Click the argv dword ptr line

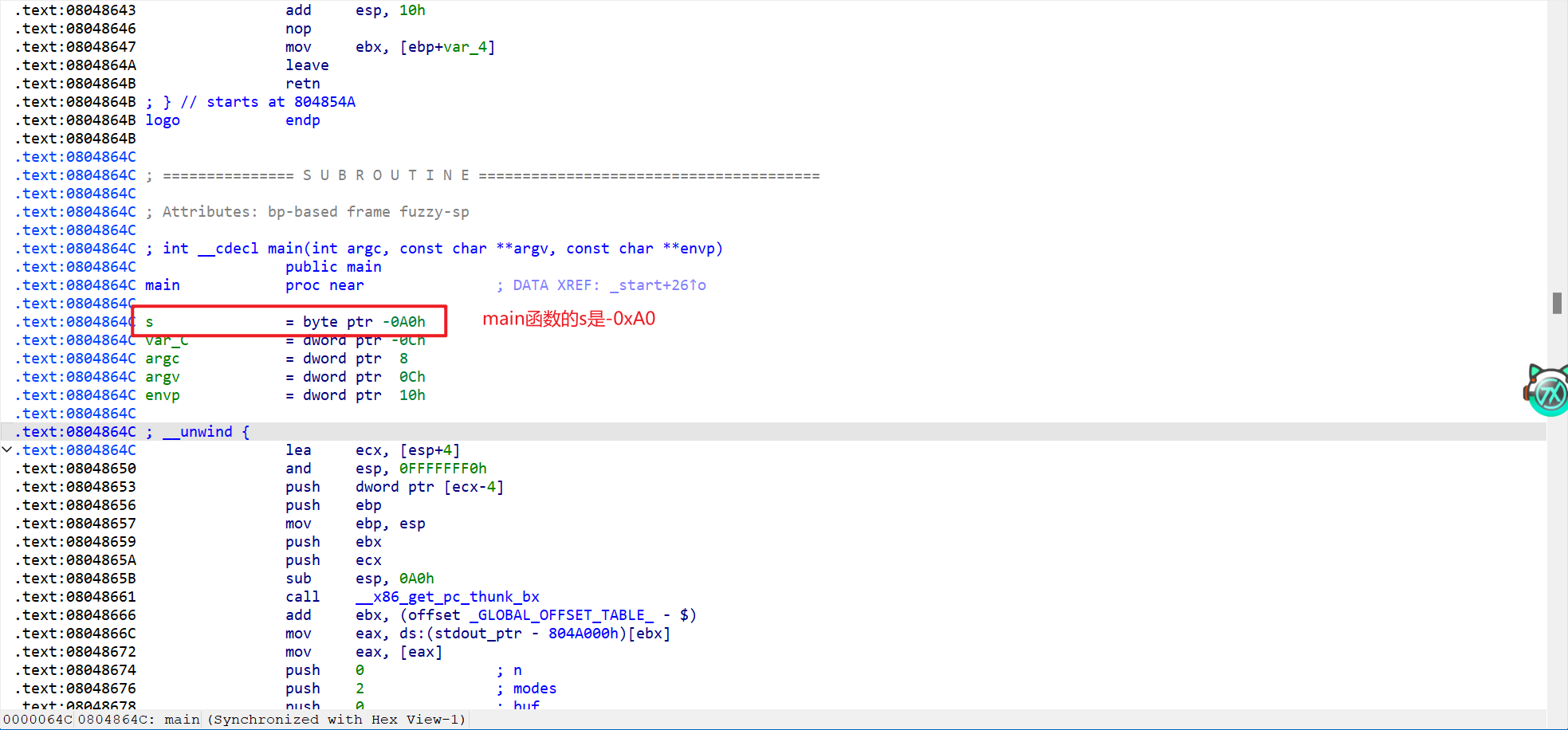point(162,376)
